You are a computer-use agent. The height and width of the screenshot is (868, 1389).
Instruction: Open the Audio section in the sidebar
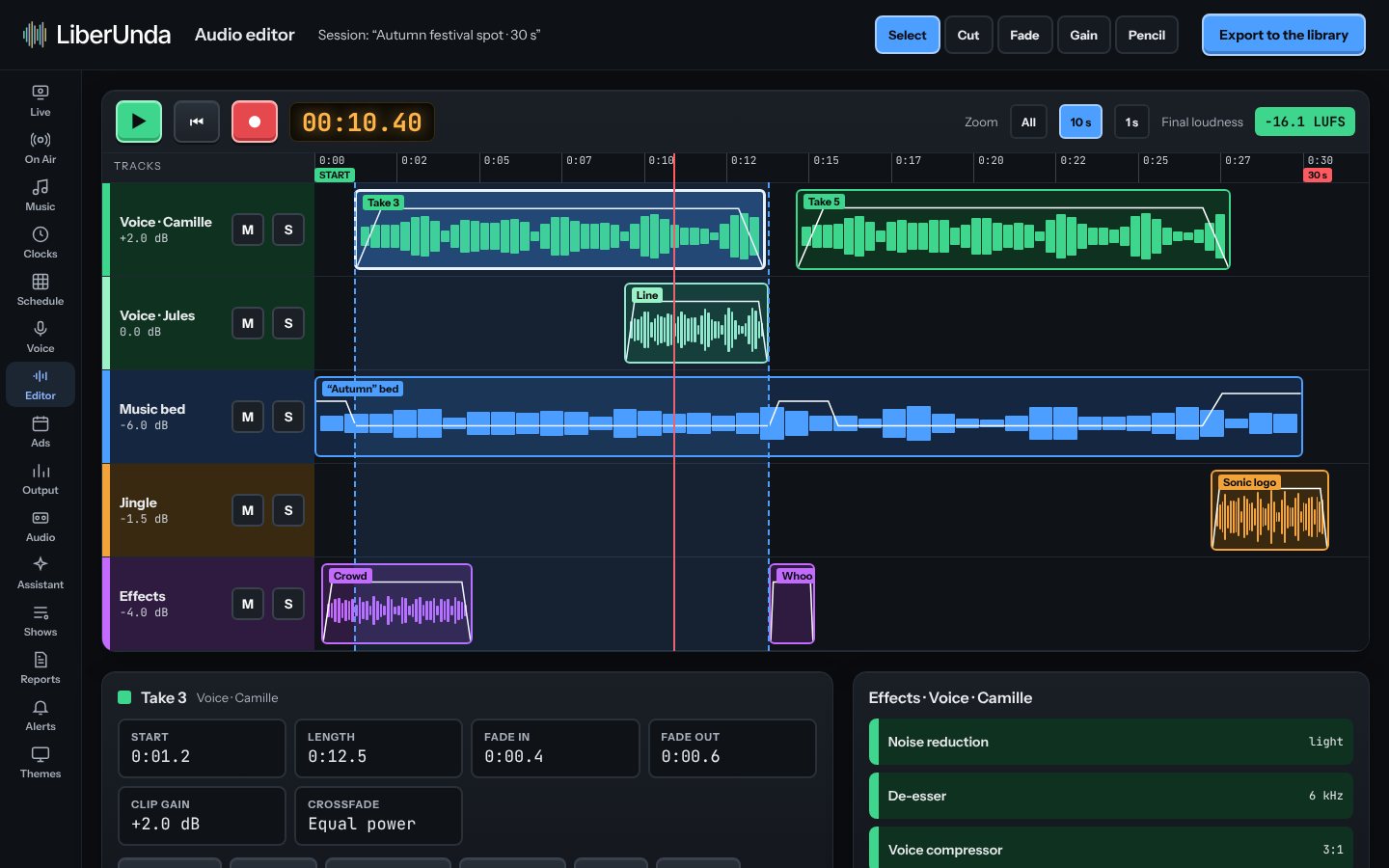[x=41, y=526]
